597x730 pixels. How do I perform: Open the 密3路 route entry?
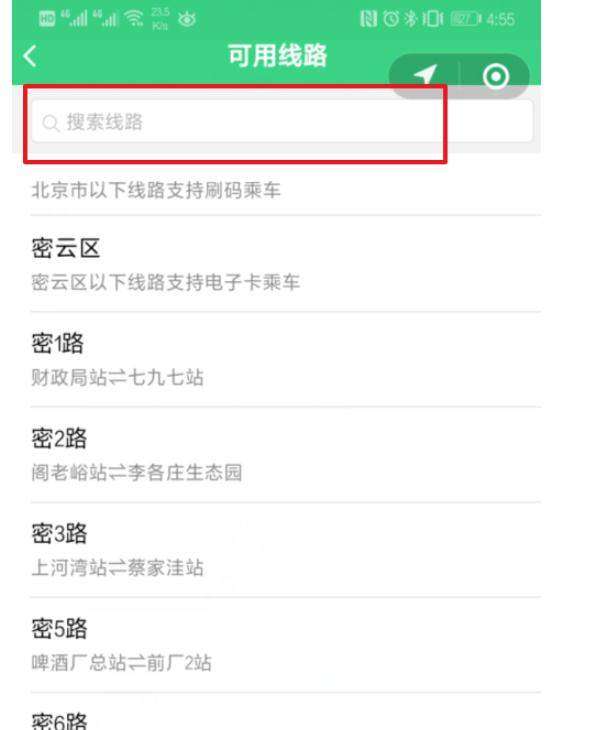pyautogui.click(x=285, y=550)
